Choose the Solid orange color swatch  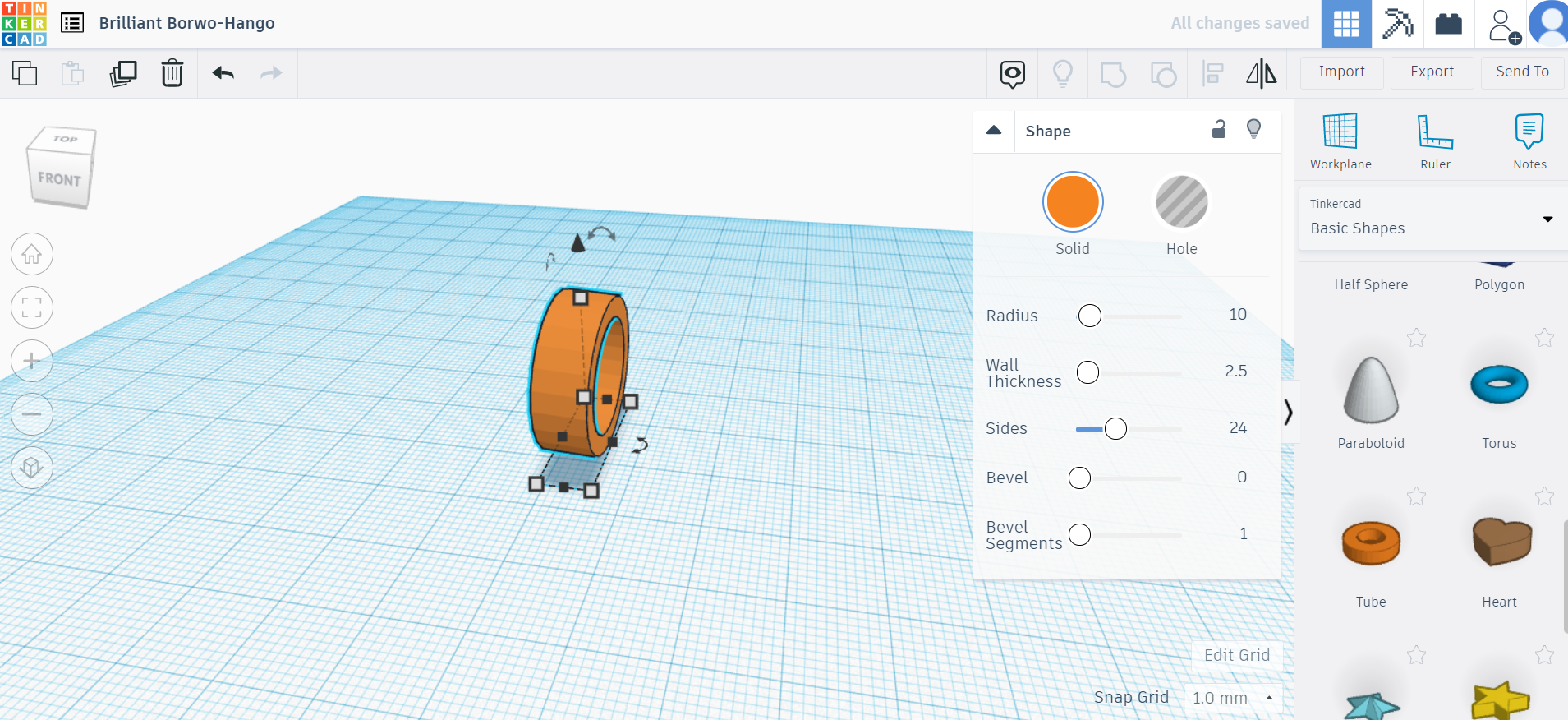(x=1073, y=201)
